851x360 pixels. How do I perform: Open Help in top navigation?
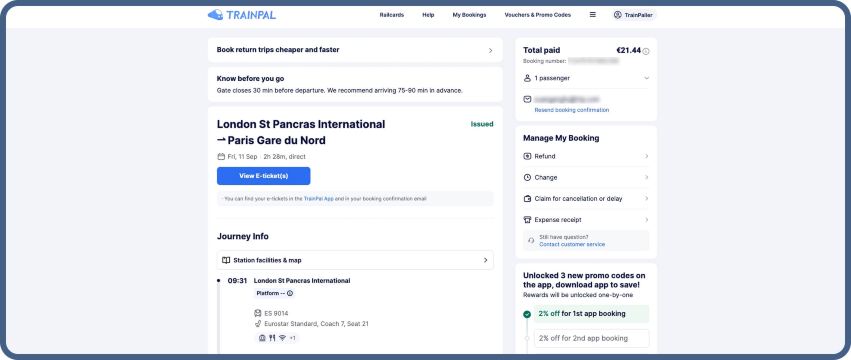coord(428,15)
